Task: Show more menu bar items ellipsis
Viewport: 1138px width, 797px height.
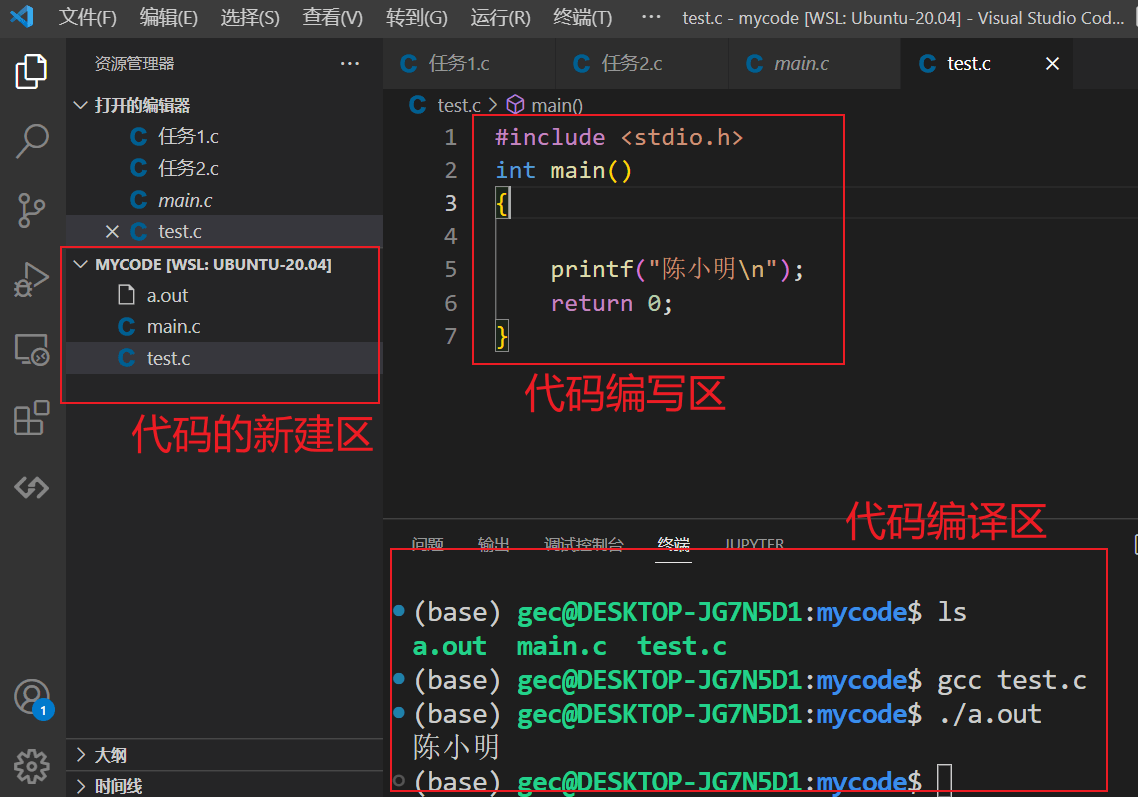Action: point(651,17)
